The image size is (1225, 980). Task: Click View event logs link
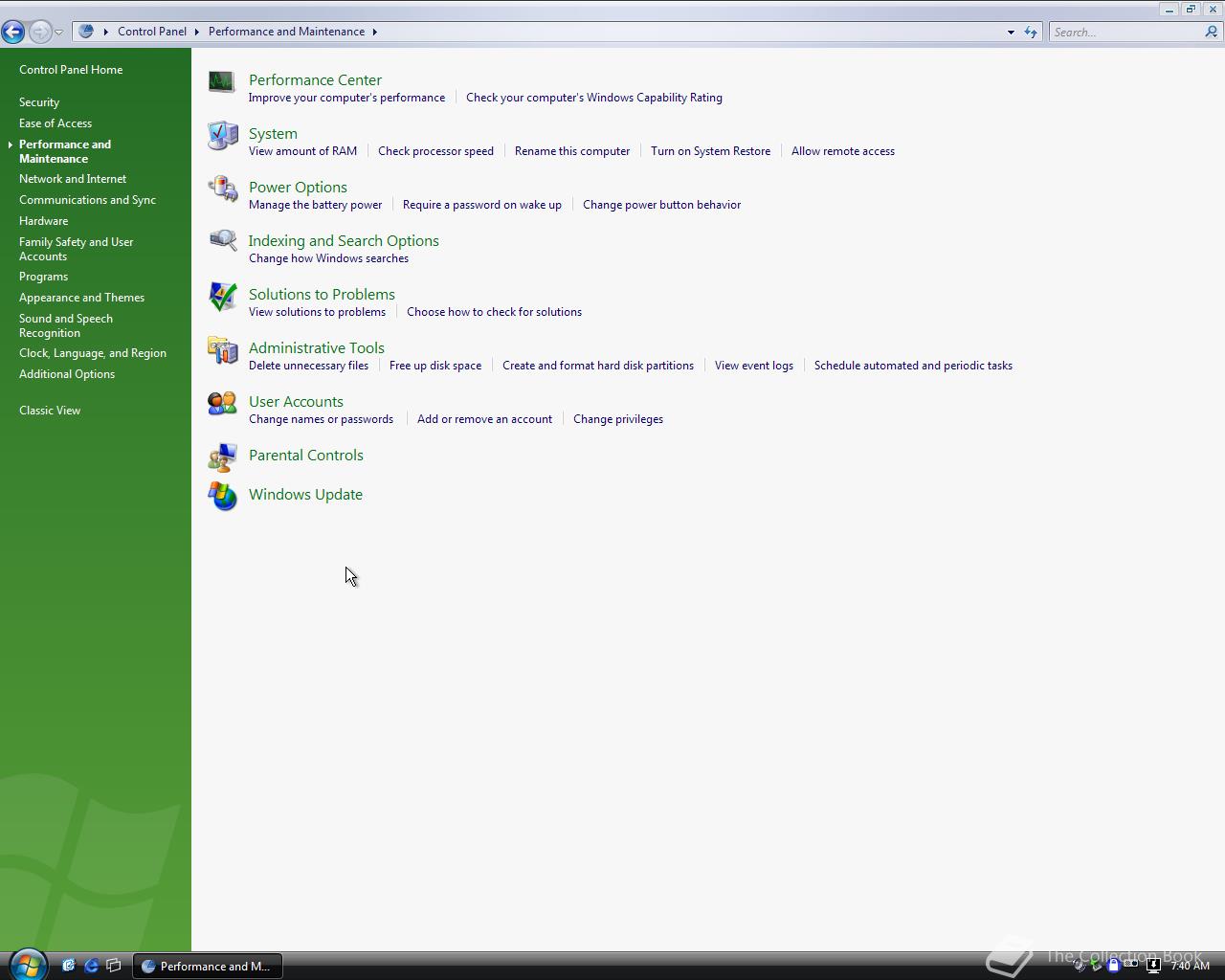754,366
